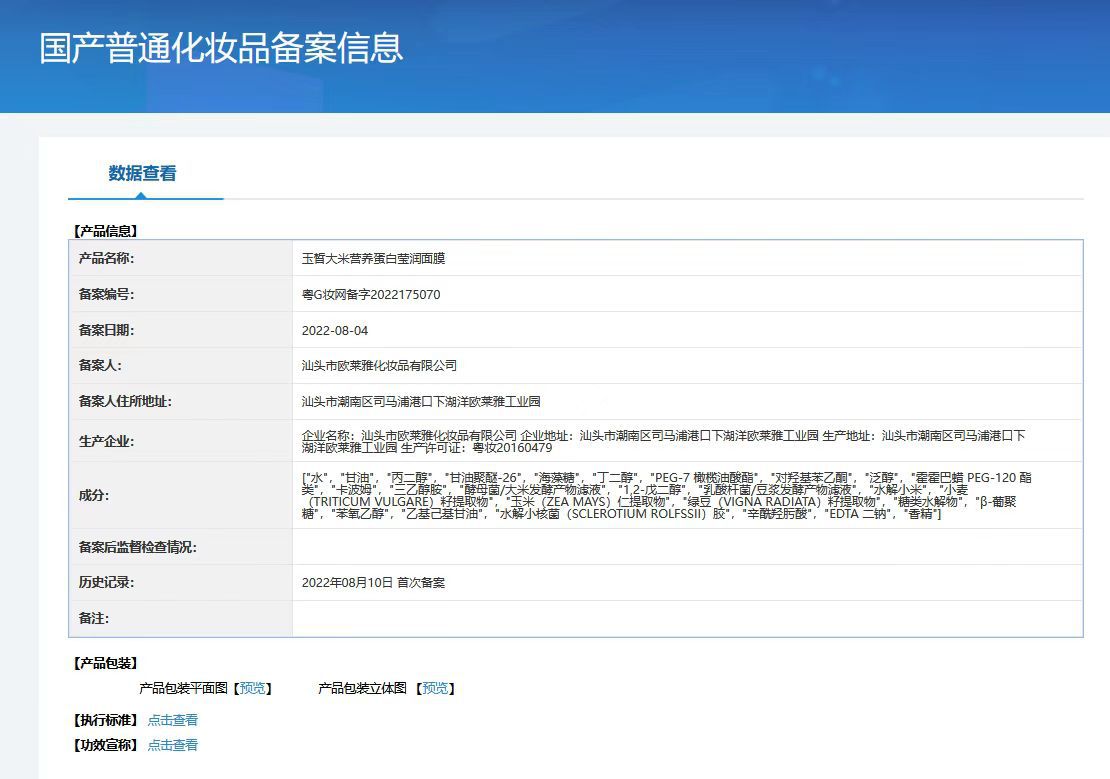Click the 成分: row label
The width and height of the screenshot is (1110, 779).
[93, 496]
